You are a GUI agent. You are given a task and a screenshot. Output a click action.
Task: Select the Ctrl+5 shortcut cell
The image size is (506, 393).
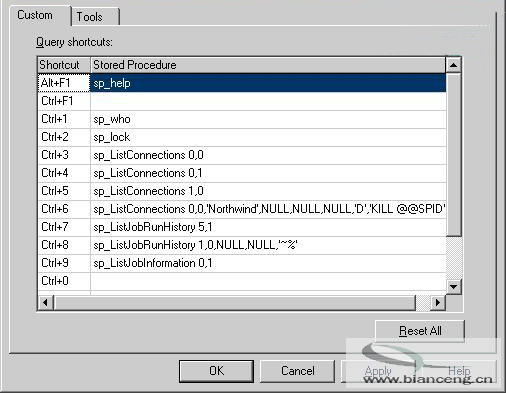click(x=64, y=191)
